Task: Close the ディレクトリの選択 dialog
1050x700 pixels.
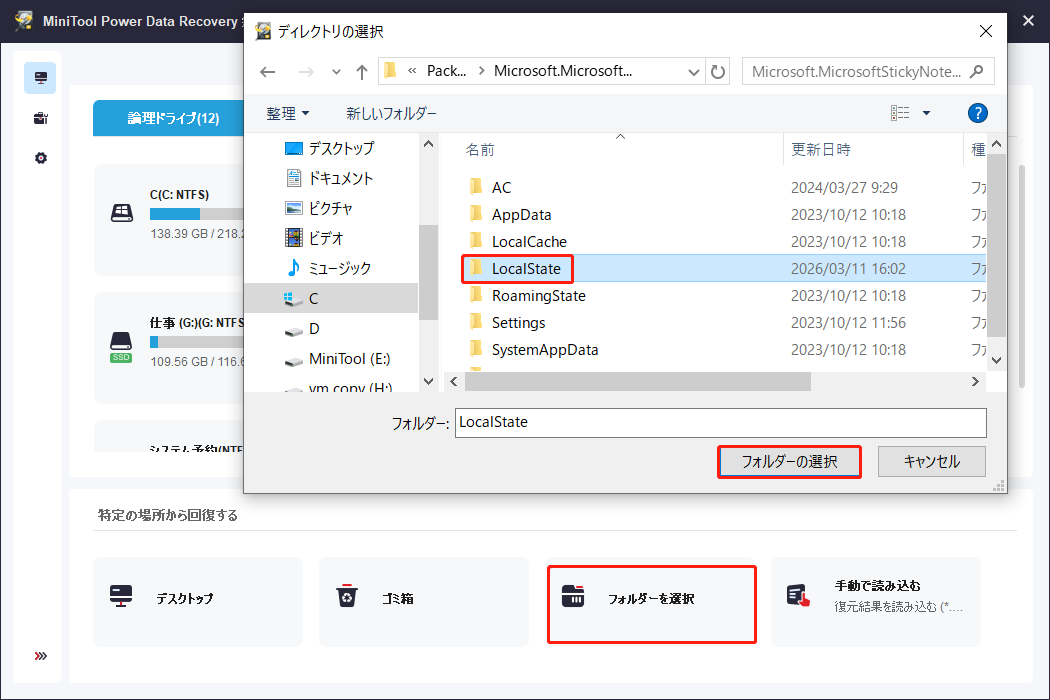Action: (x=986, y=31)
